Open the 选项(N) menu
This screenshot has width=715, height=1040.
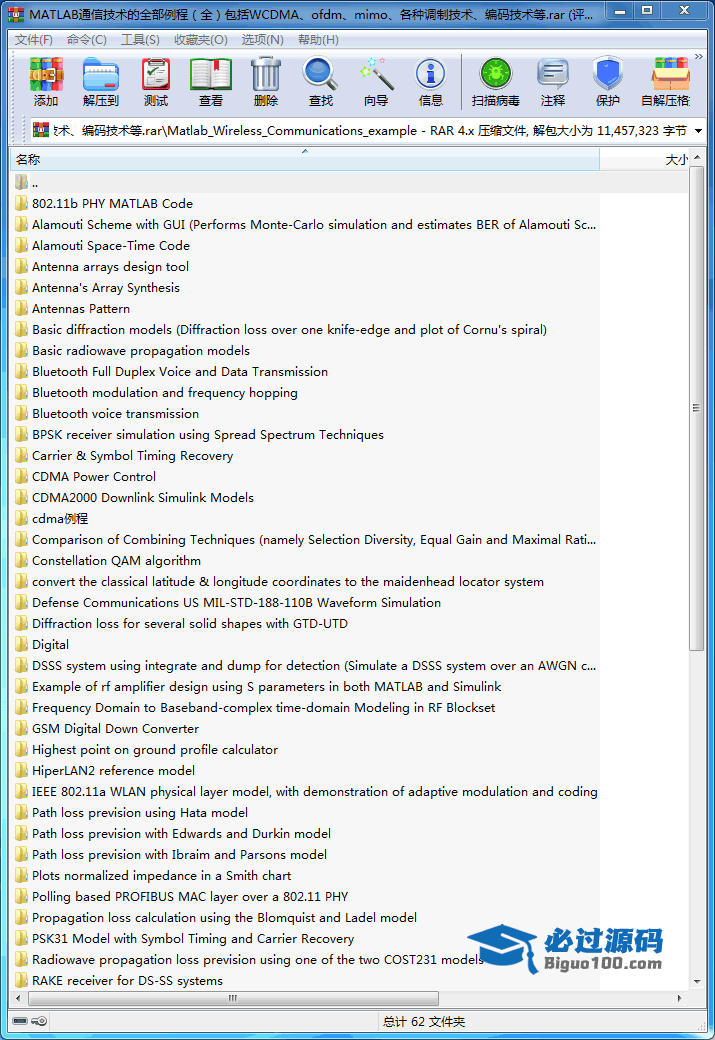(263, 40)
